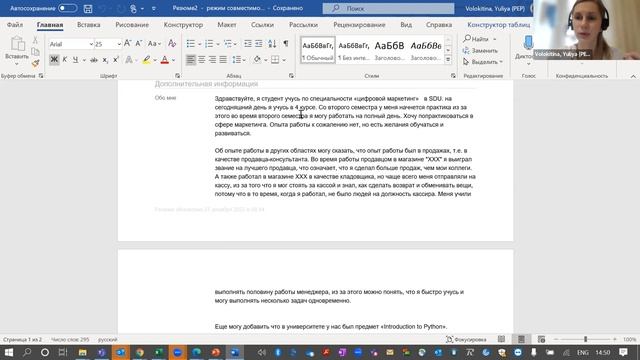Screen dimensions: 640x360
Task: Open the font color dropdown arrow
Action: [x=173, y=60]
